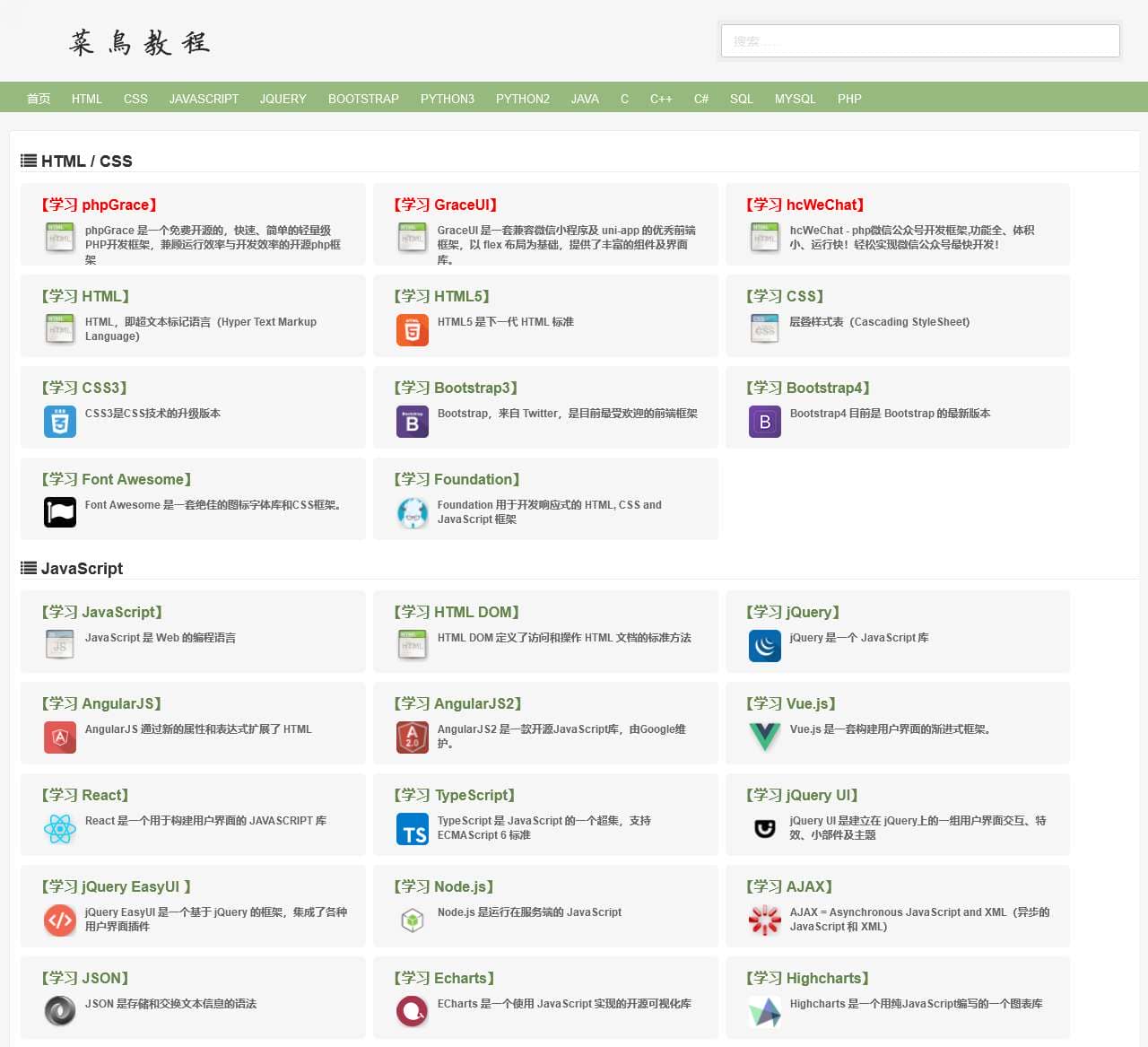Open the 【学习 HTML DOM】 title link
This screenshot has width=1148, height=1047.
pyautogui.click(x=457, y=612)
